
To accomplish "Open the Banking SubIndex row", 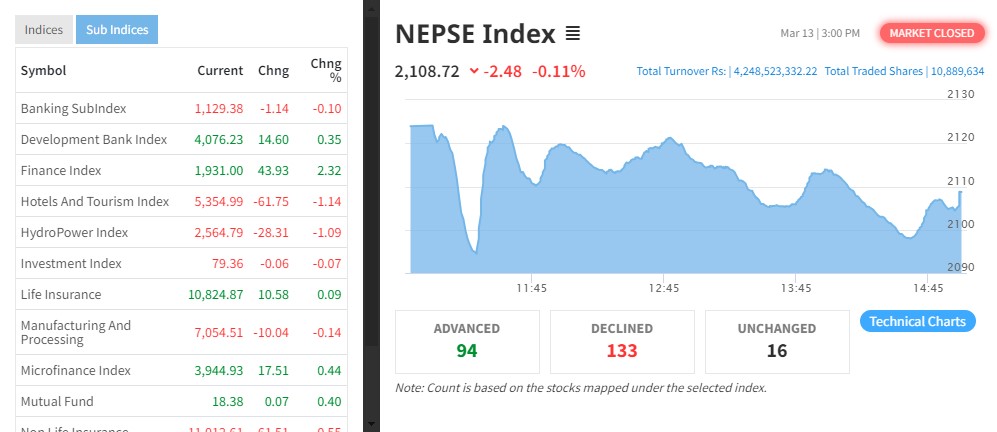I will click(x=74, y=108).
